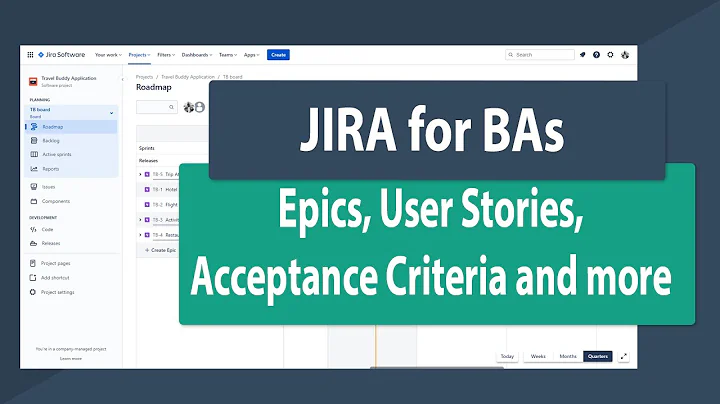This screenshot has width=720, height=404.
Task: Click the Project pages document icon
Action: pos(33,263)
